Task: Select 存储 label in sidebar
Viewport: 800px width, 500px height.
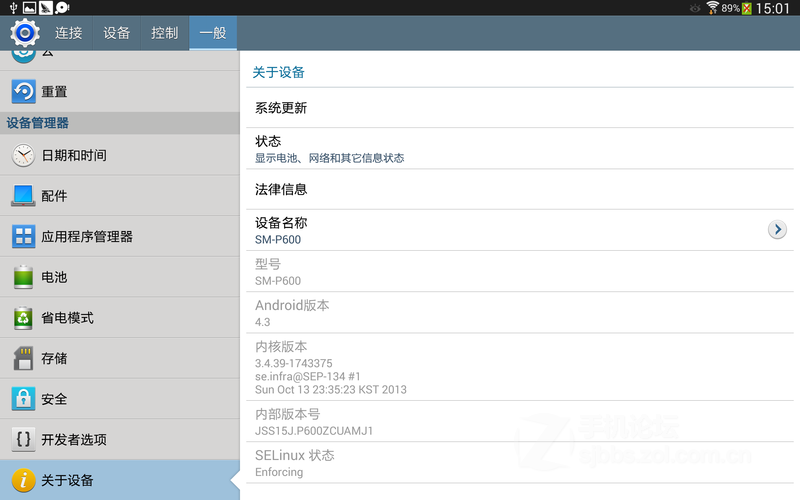Action: [x=54, y=359]
